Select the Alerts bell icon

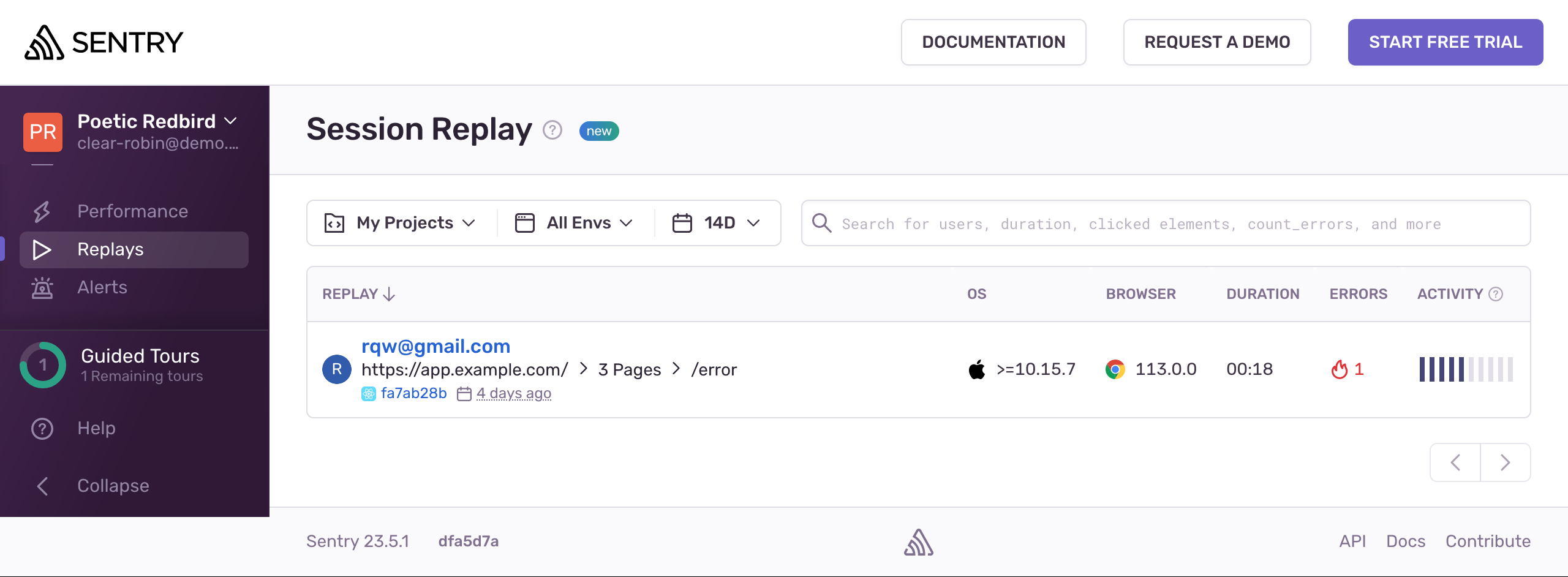pyautogui.click(x=42, y=287)
